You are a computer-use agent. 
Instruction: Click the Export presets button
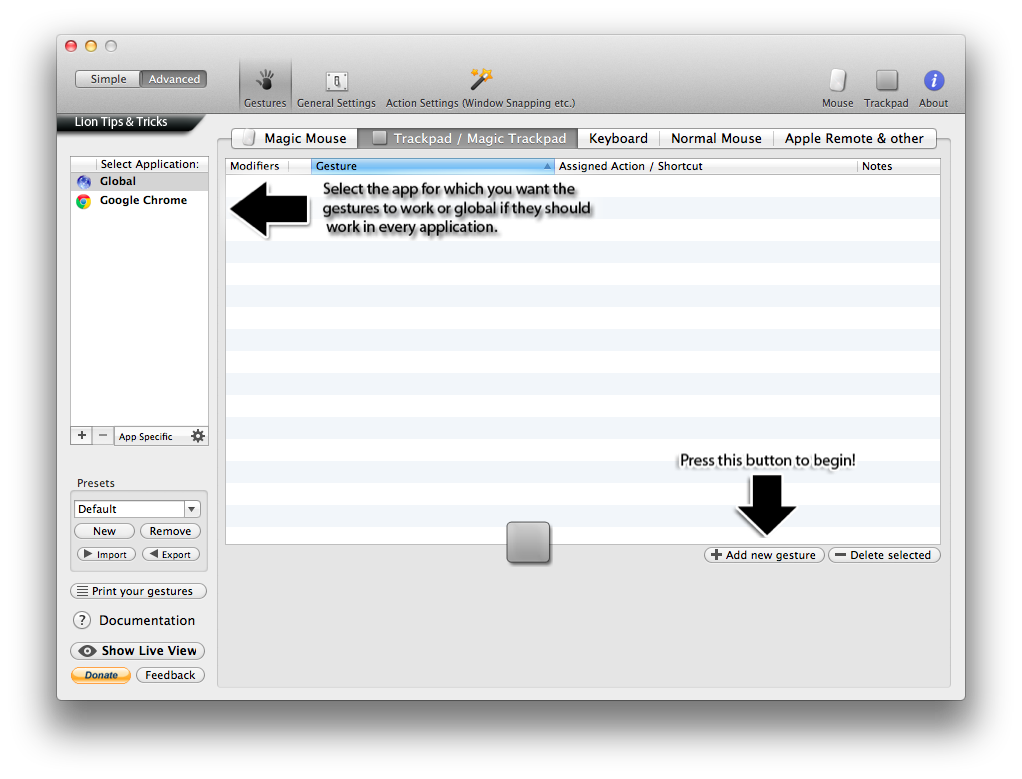click(171, 554)
